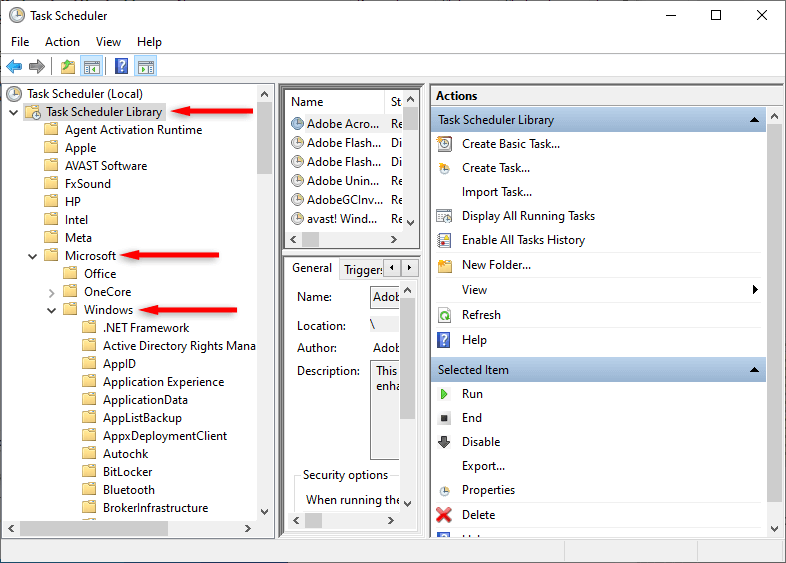Image resolution: width=786 pixels, height=563 pixels.
Task: Expand the OneCore folder node
Action: [52, 292]
